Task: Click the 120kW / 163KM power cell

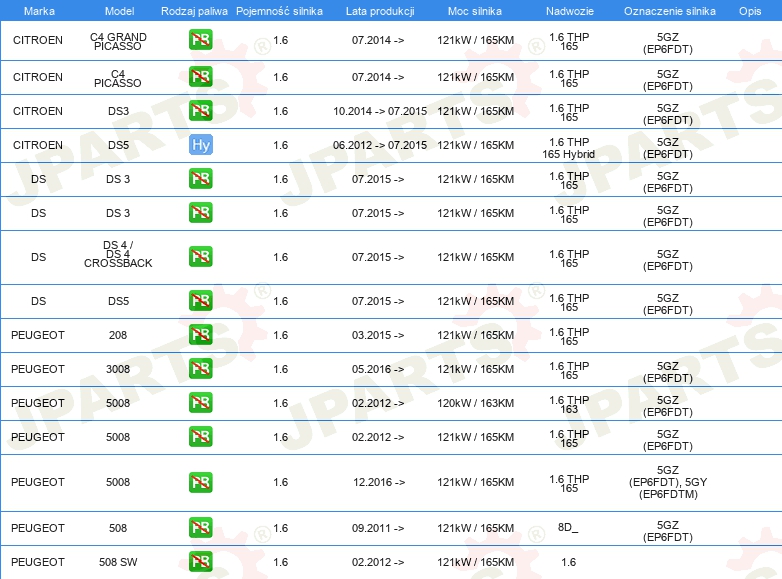Action: (475, 403)
